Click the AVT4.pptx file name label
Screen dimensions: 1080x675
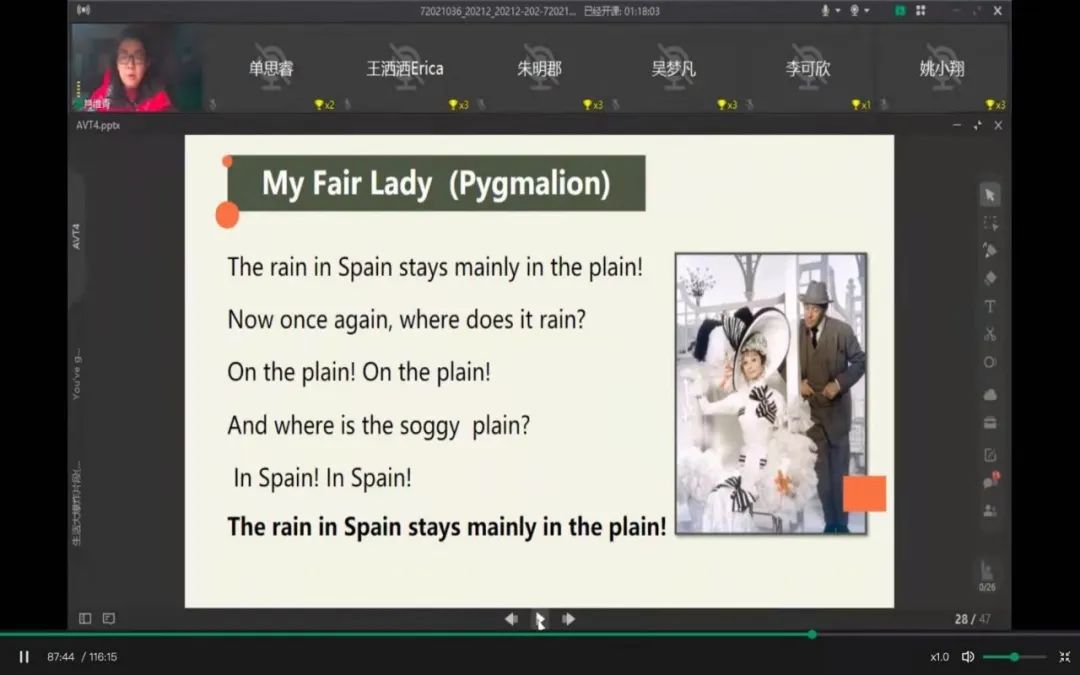(98, 125)
